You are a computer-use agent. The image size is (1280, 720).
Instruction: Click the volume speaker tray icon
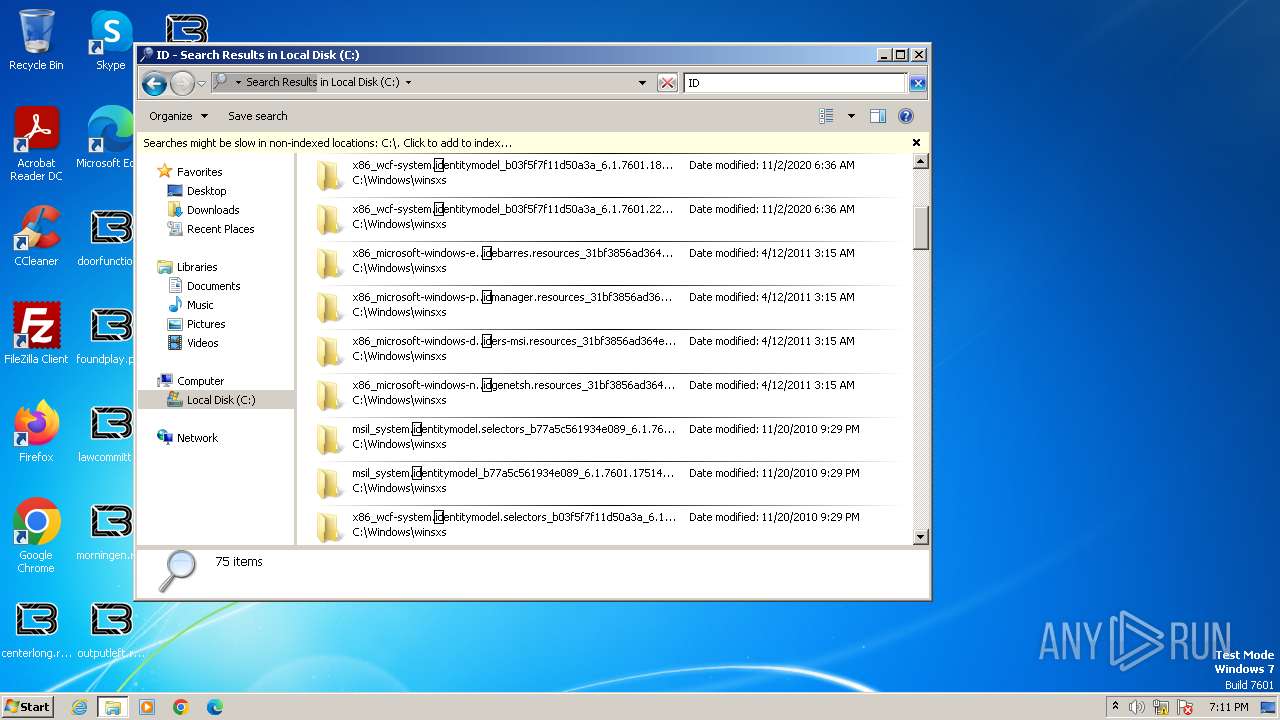coord(1137,707)
